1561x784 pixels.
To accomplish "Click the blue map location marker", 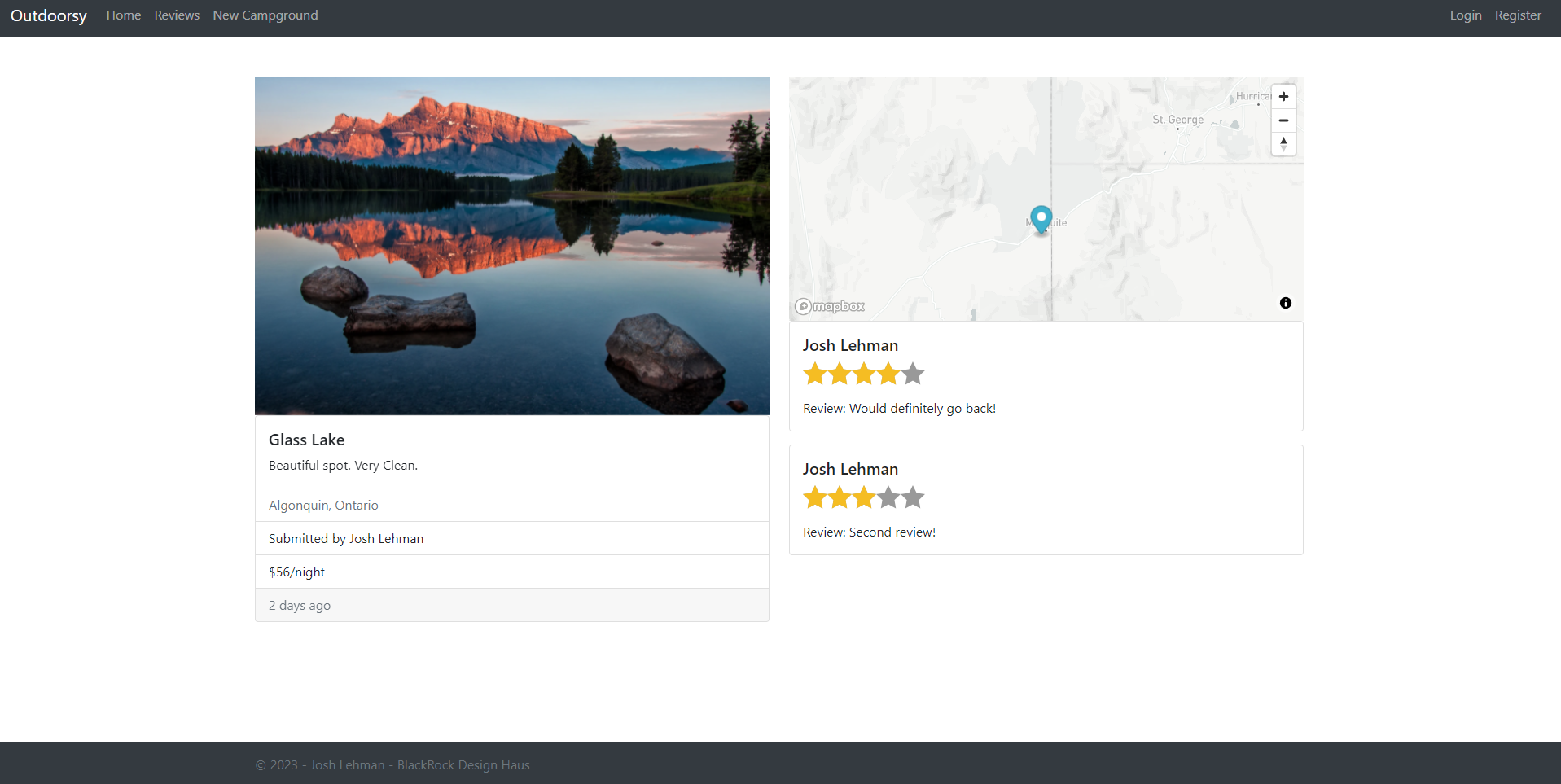I will click(x=1041, y=219).
